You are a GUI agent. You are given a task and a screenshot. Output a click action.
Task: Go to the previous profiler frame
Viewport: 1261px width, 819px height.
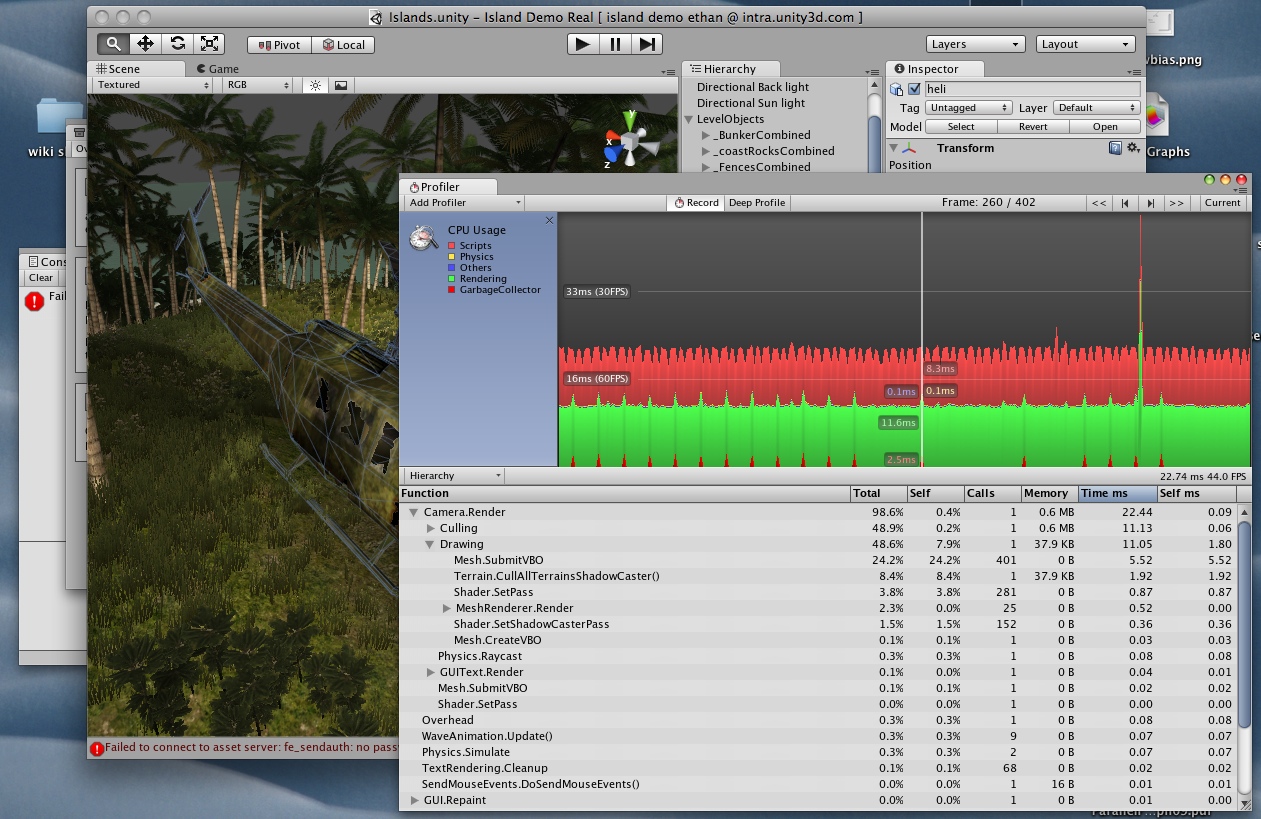pyautogui.click(x=1125, y=203)
